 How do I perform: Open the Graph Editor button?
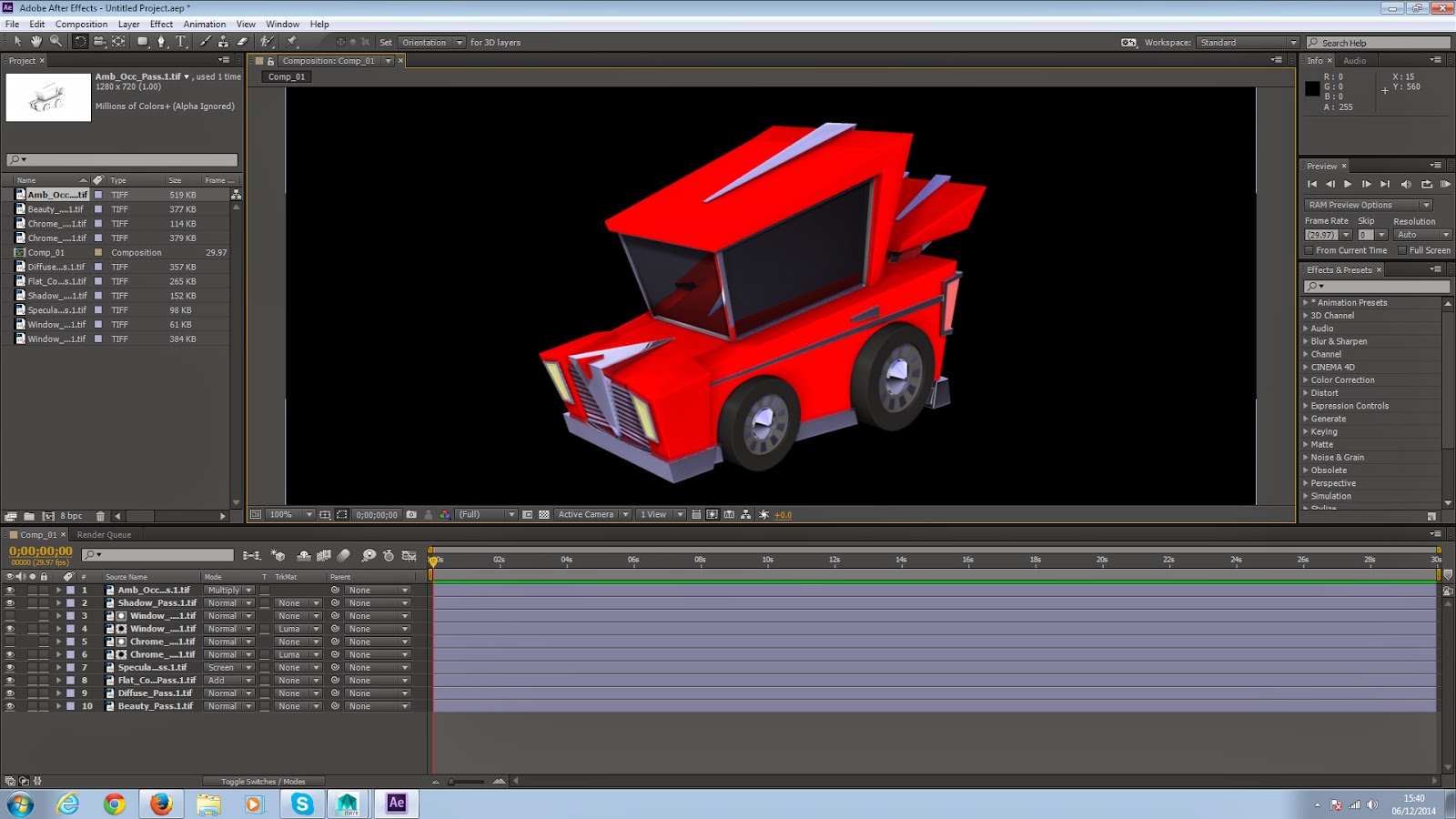(409, 555)
